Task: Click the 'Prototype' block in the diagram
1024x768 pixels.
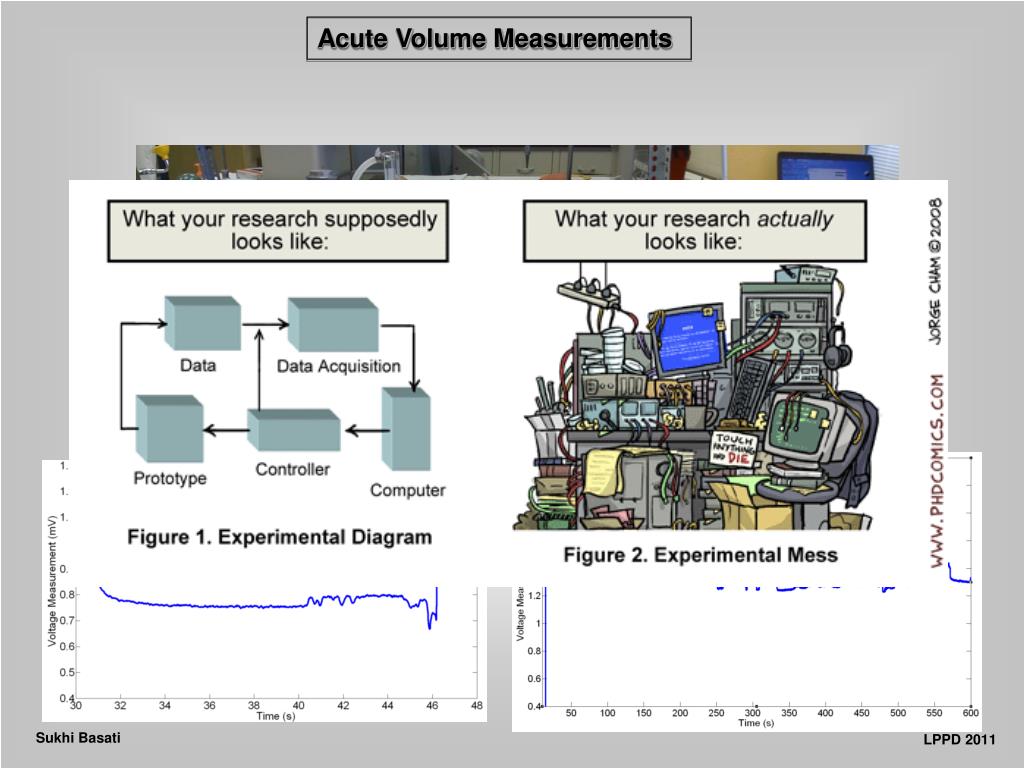Action: pyautogui.click(x=169, y=428)
